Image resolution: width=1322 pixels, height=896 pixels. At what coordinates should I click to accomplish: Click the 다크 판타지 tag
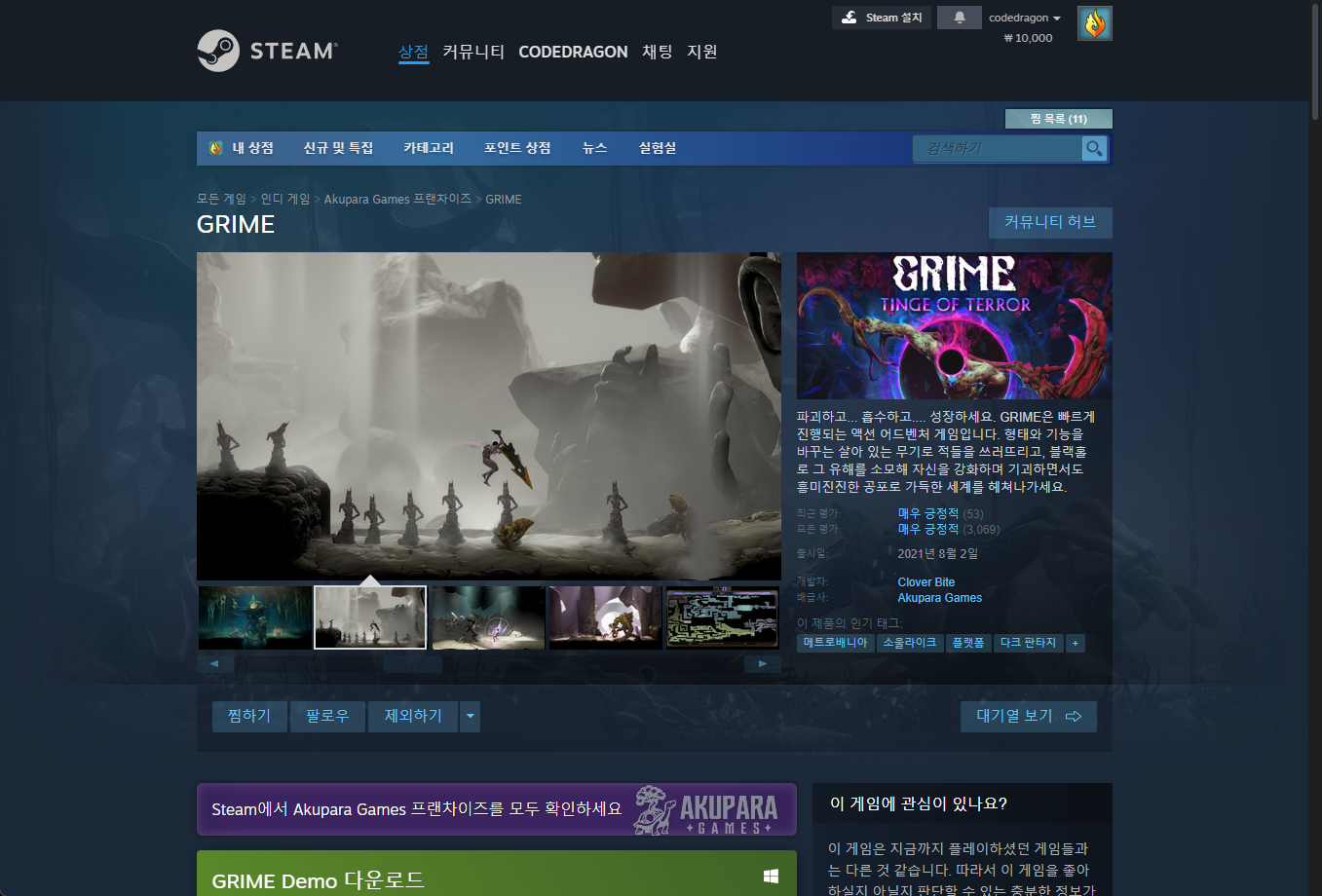[x=1029, y=643]
